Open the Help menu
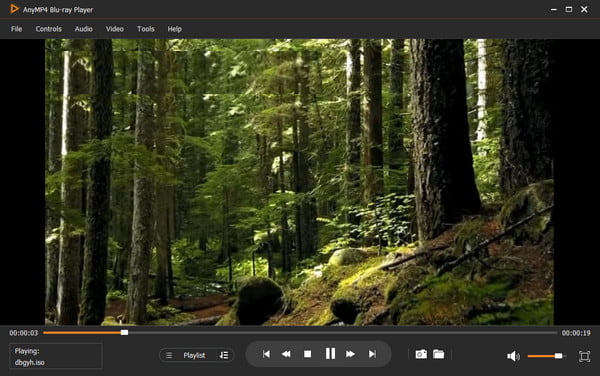 pyautogui.click(x=174, y=29)
